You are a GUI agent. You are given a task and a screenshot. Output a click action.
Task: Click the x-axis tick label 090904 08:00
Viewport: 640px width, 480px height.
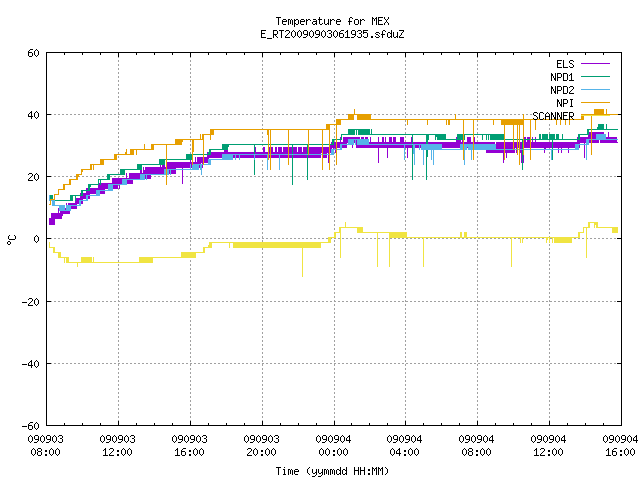pyautogui.click(x=476, y=446)
